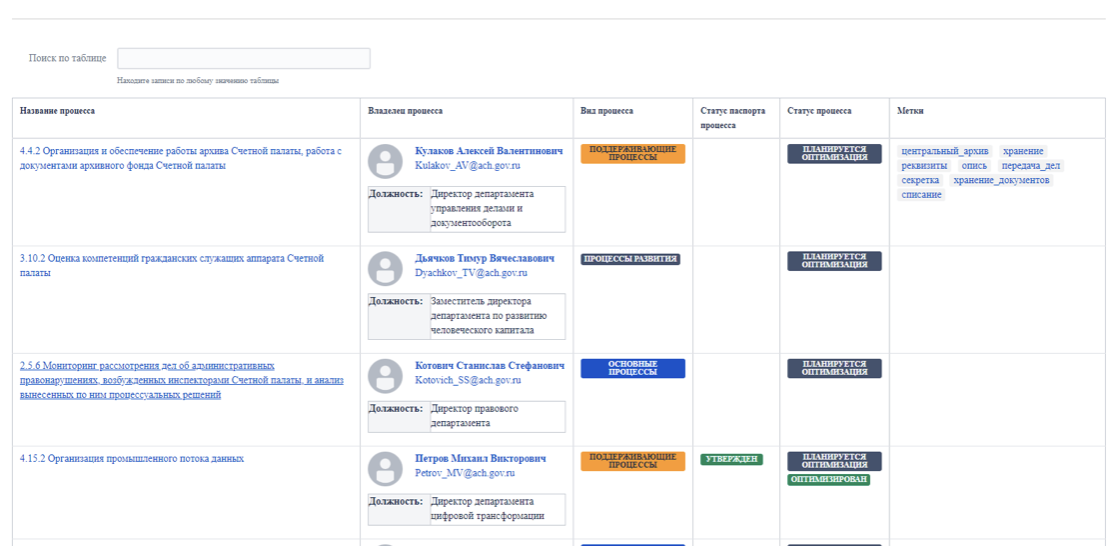Open 4.15.2 Организация промышленного потока данных
1116x554 pixels.
(x=132, y=459)
